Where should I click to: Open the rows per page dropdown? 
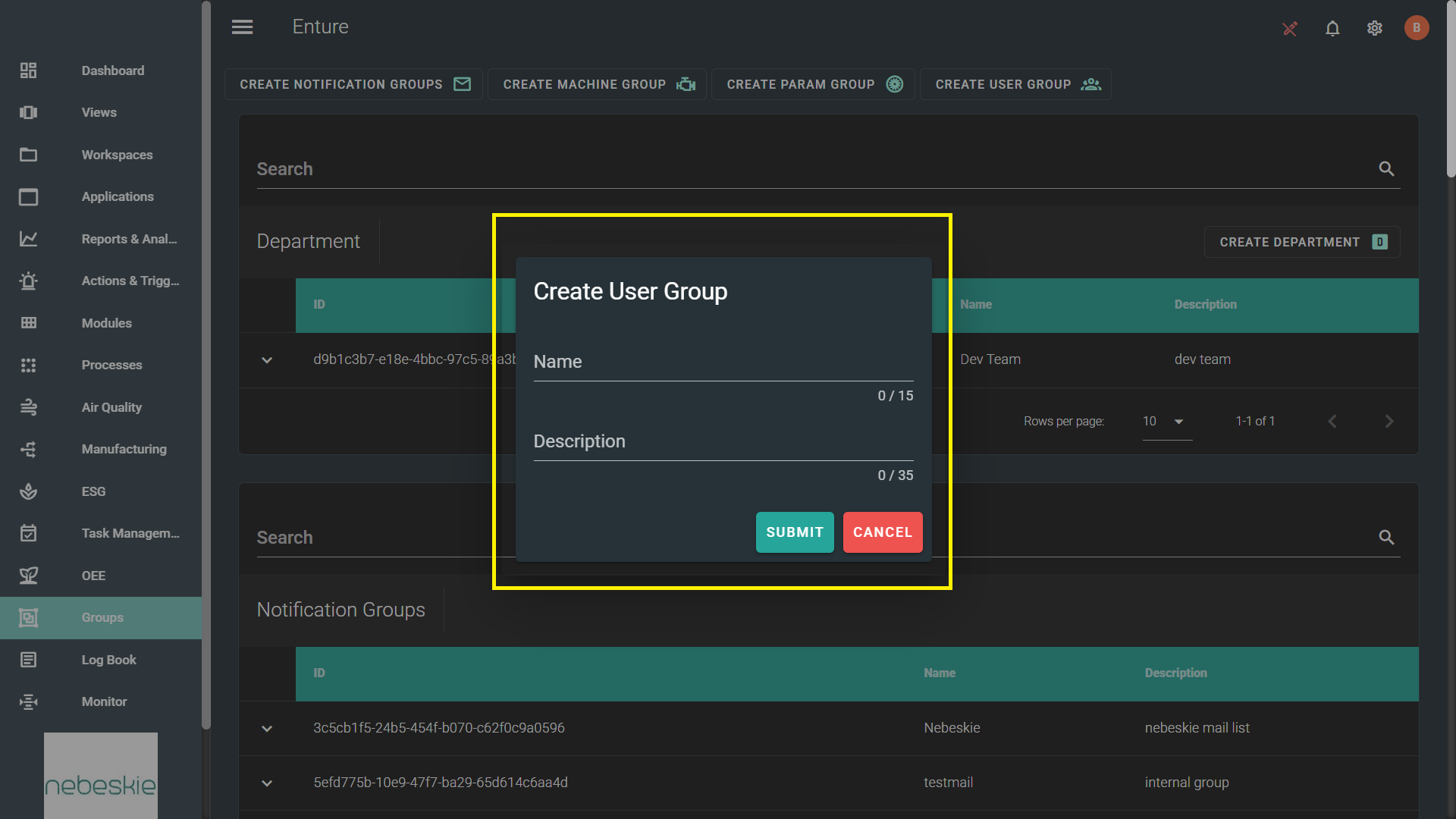1167,422
